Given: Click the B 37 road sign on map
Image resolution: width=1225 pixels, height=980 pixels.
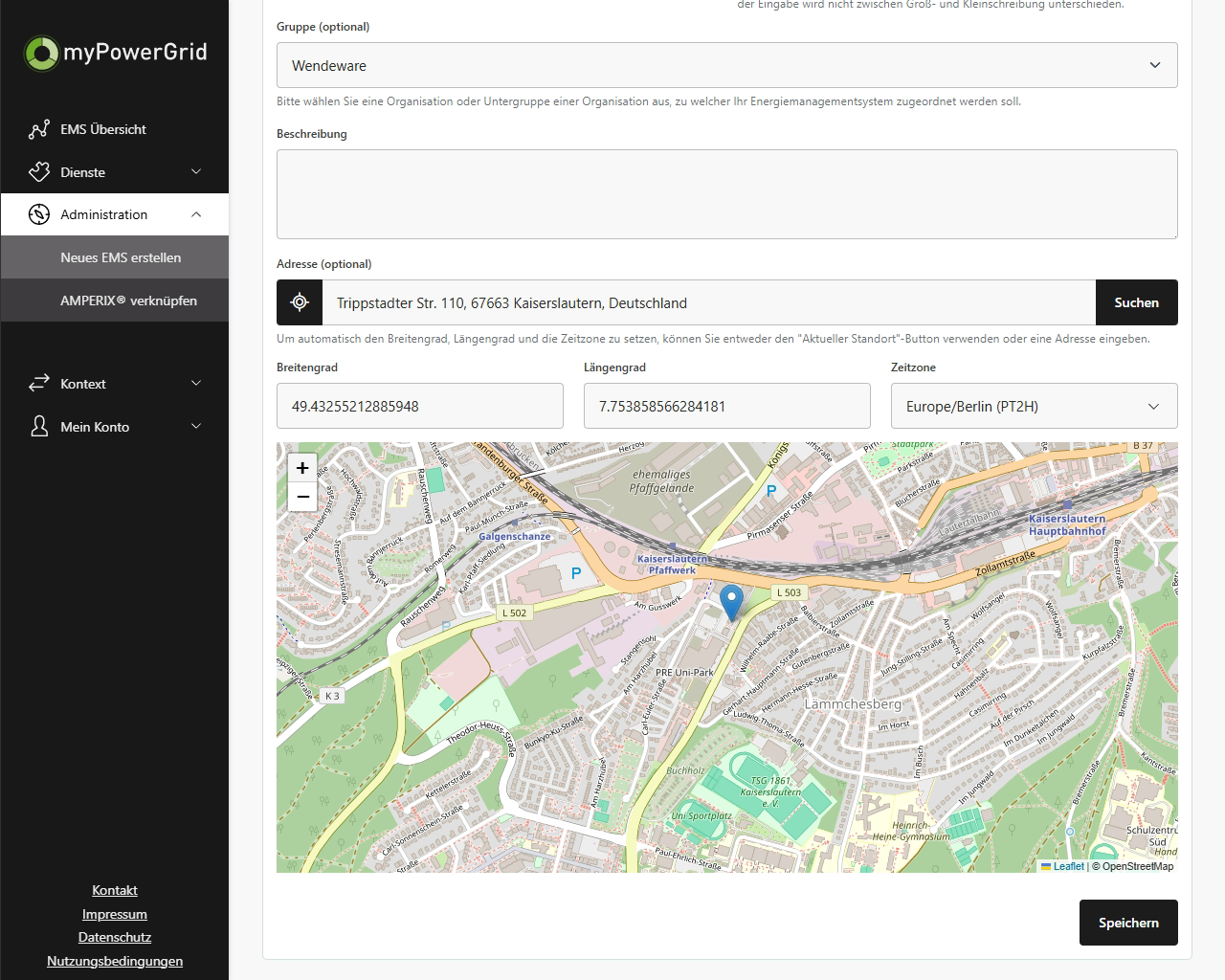Looking at the screenshot, I should (x=1143, y=446).
